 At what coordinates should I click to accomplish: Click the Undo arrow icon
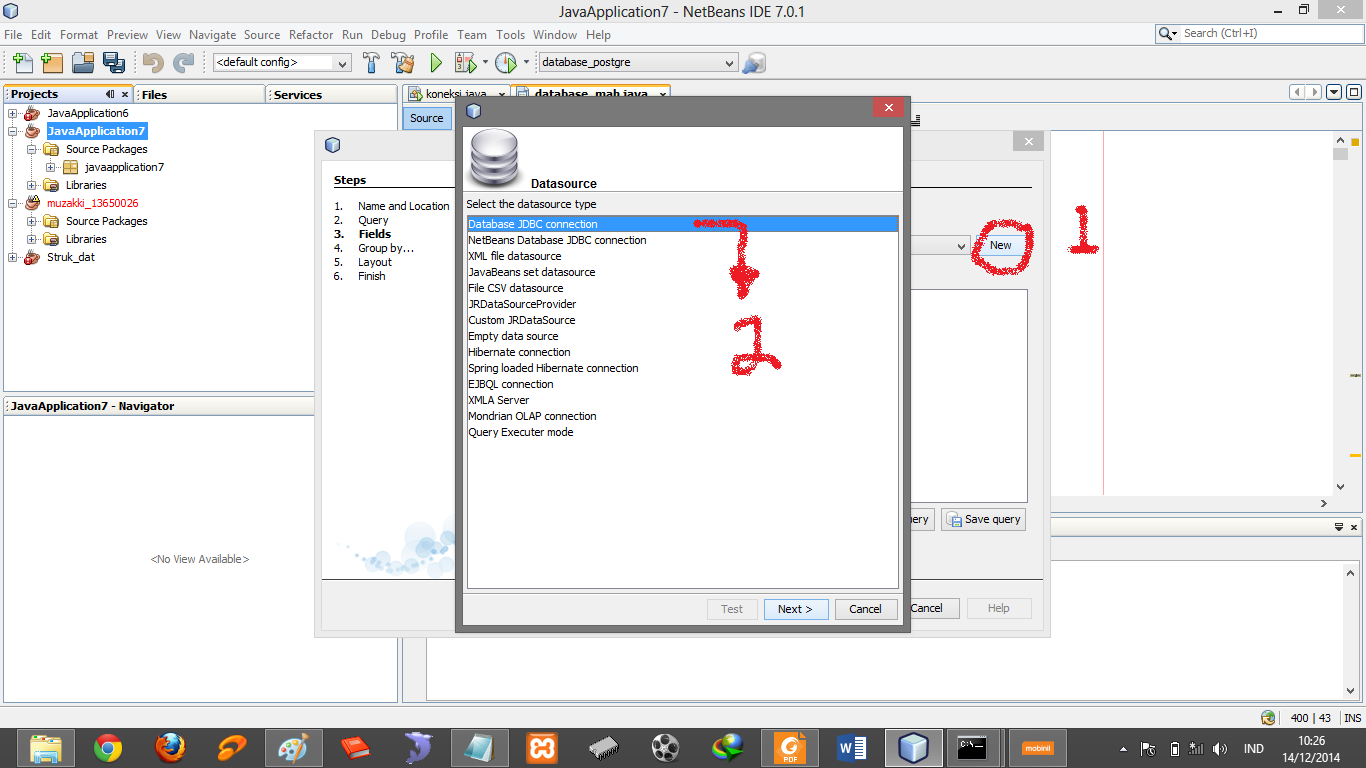point(153,62)
